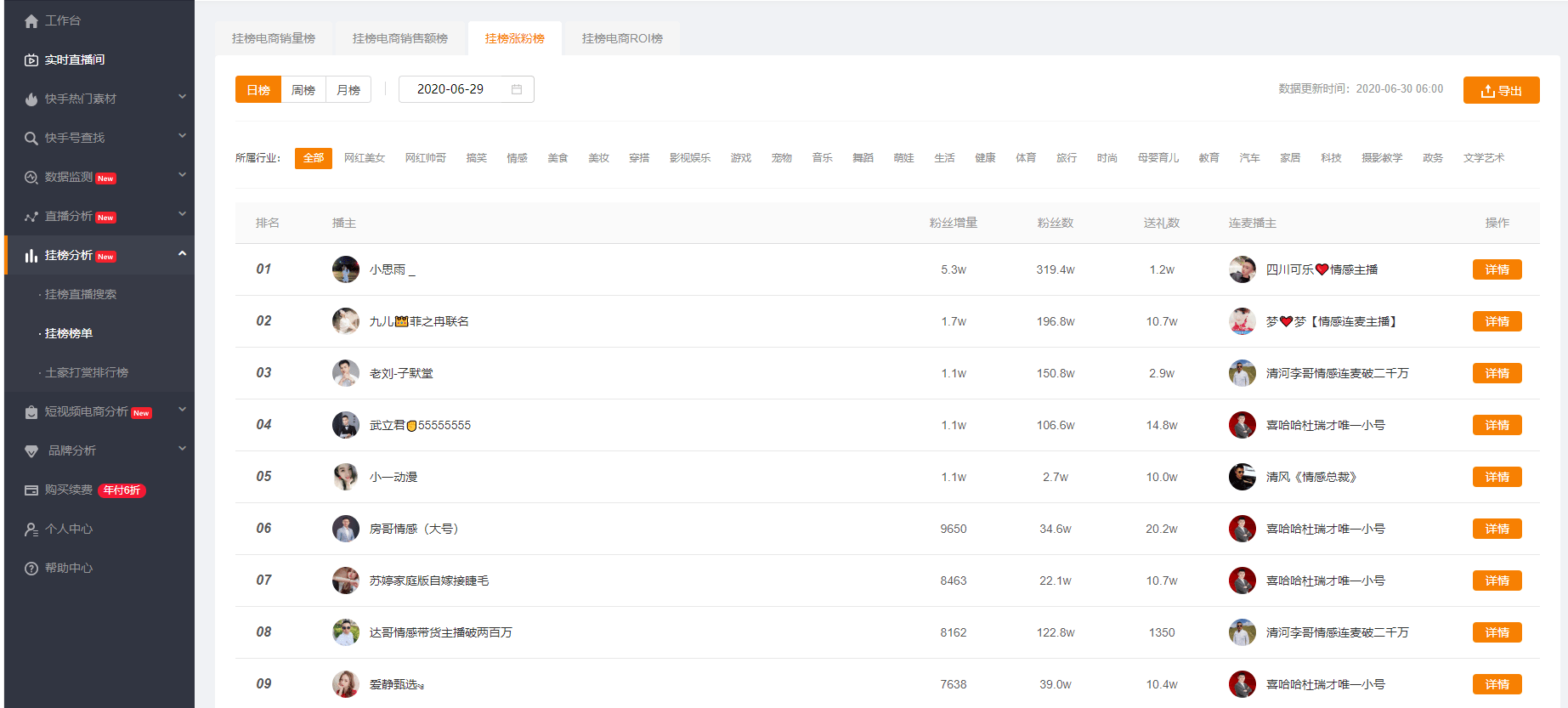Click the avatar of 苏婷家庭版自嫁接睫毛
Viewport: 1568px width, 708px height.
click(x=346, y=581)
